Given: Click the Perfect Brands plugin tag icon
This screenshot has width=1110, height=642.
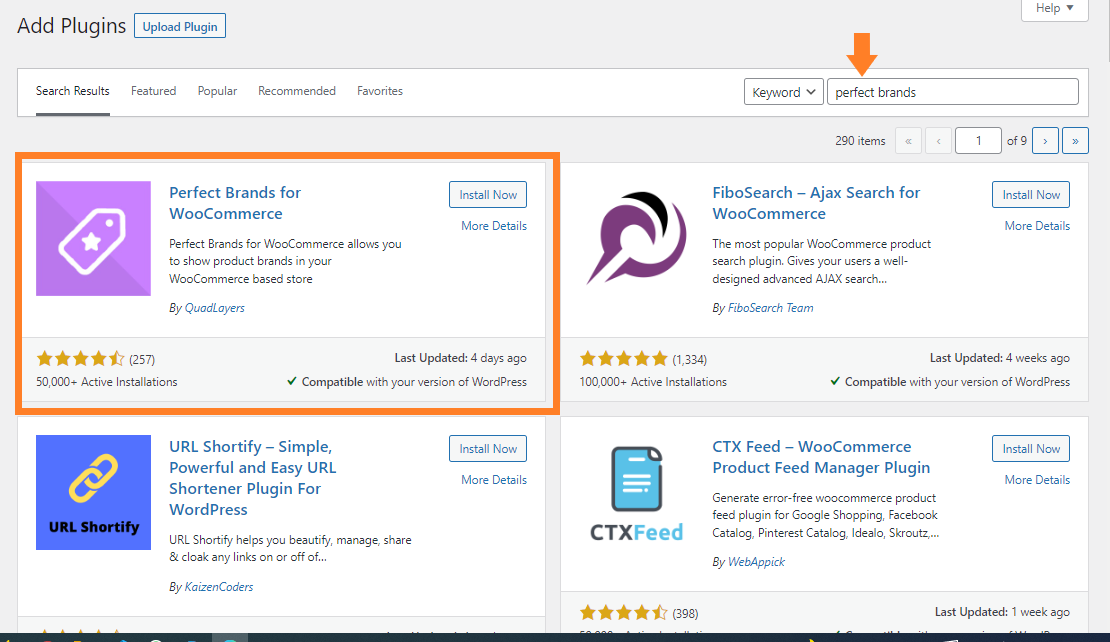Looking at the screenshot, I should pyautogui.click(x=93, y=239).
